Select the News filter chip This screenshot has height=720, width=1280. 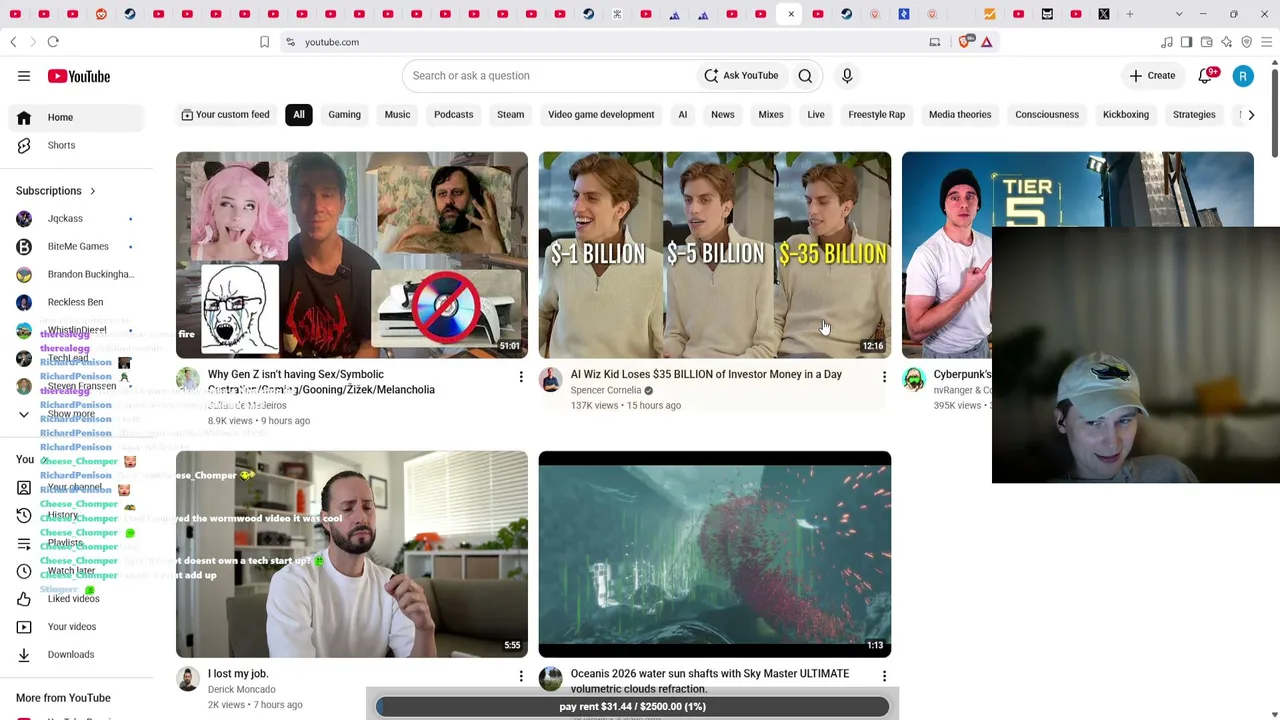pyautogui.click(x=722, y=115)
